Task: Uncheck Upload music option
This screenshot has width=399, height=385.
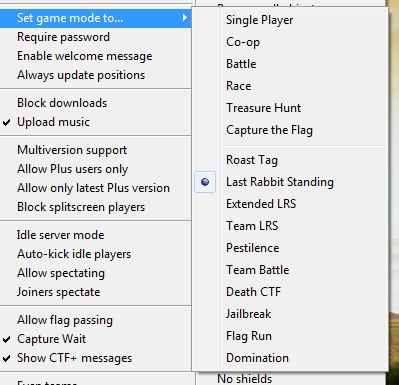Action: click(x=95, y=122)
